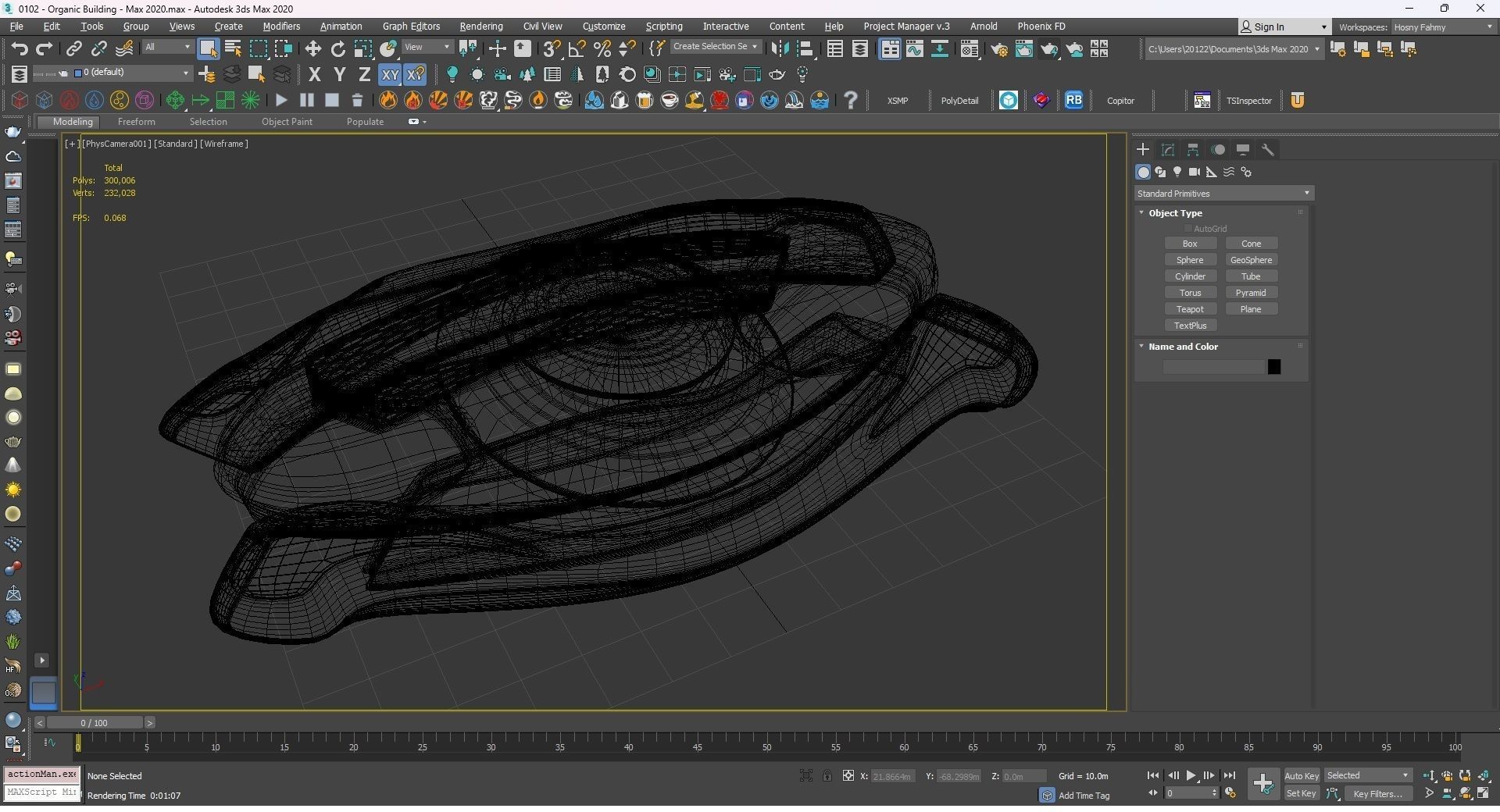Switch to the Freeform ribbon tab
The image size is (1500, 812).
tap(136, 122)
